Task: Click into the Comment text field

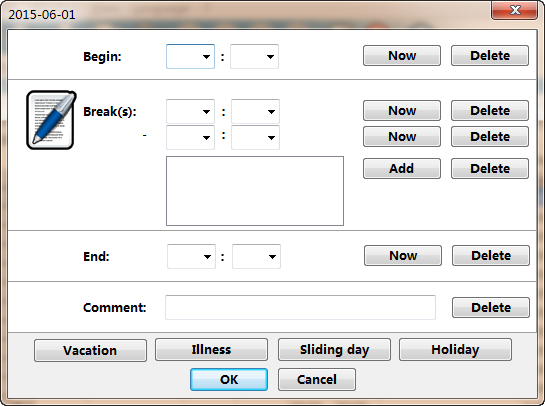Action: pos(300,307)
